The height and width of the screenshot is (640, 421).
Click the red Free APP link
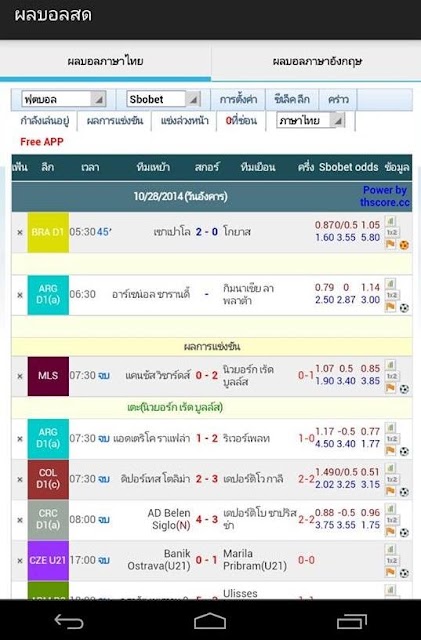pos(42,142)
